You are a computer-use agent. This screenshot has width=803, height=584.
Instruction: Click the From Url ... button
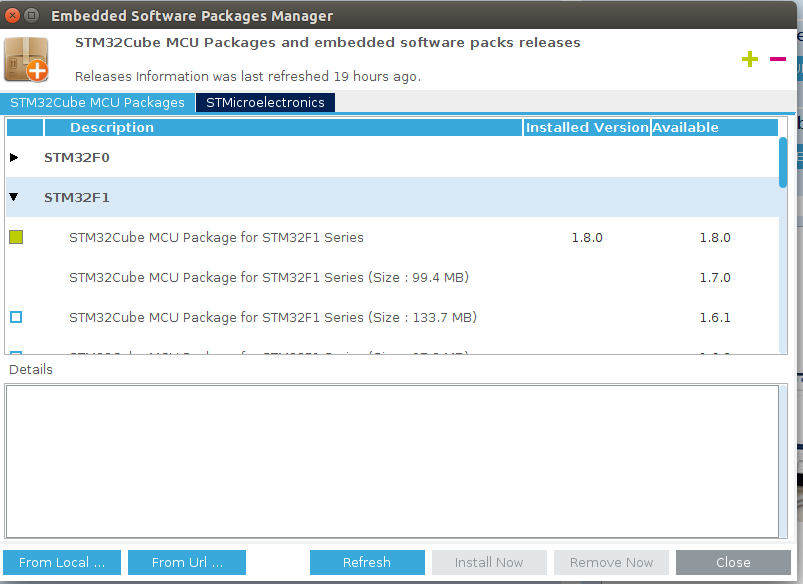(x=187, y=562)
